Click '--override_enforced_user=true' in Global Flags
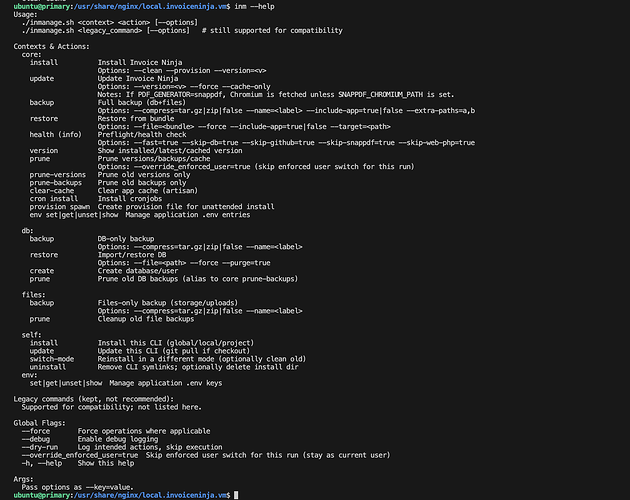 coord(80,455)
